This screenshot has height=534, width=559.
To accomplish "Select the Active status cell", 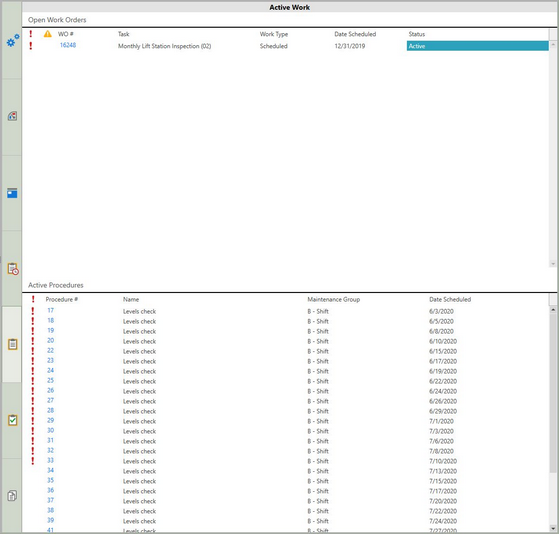I will [477, 46].
